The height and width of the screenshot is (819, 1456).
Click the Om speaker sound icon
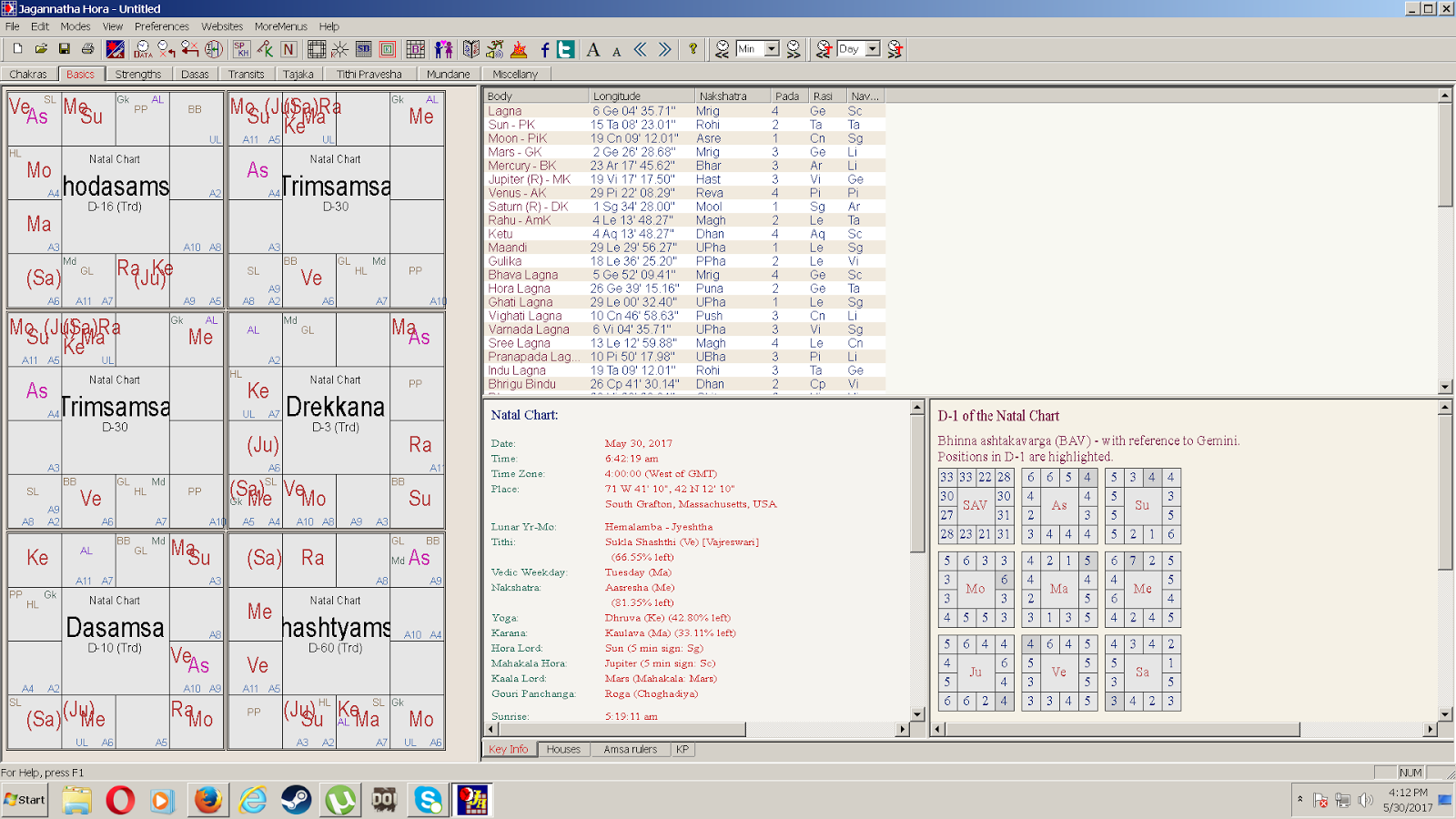coord(495,49)
